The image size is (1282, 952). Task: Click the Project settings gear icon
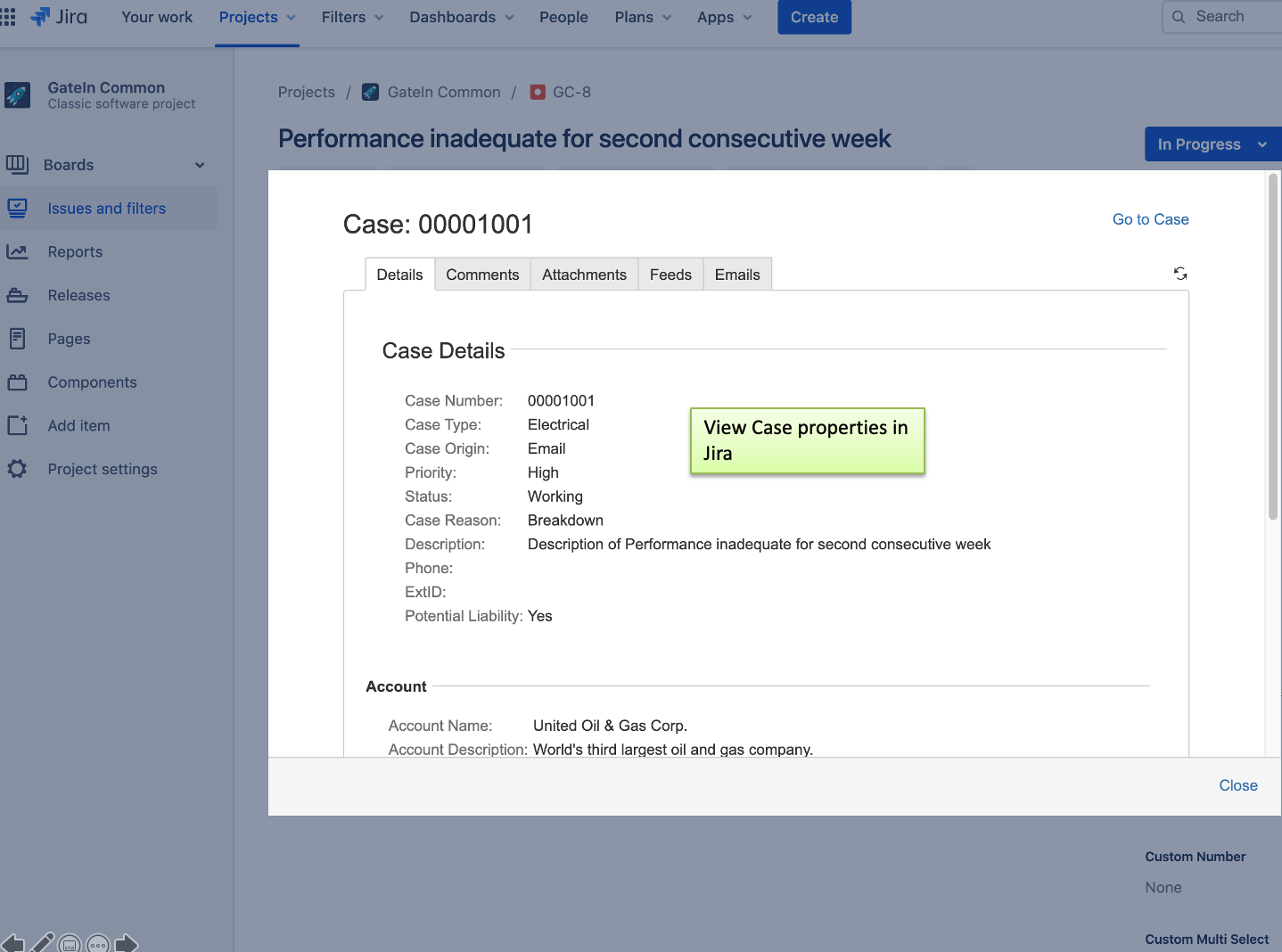[x=17, y=469]
